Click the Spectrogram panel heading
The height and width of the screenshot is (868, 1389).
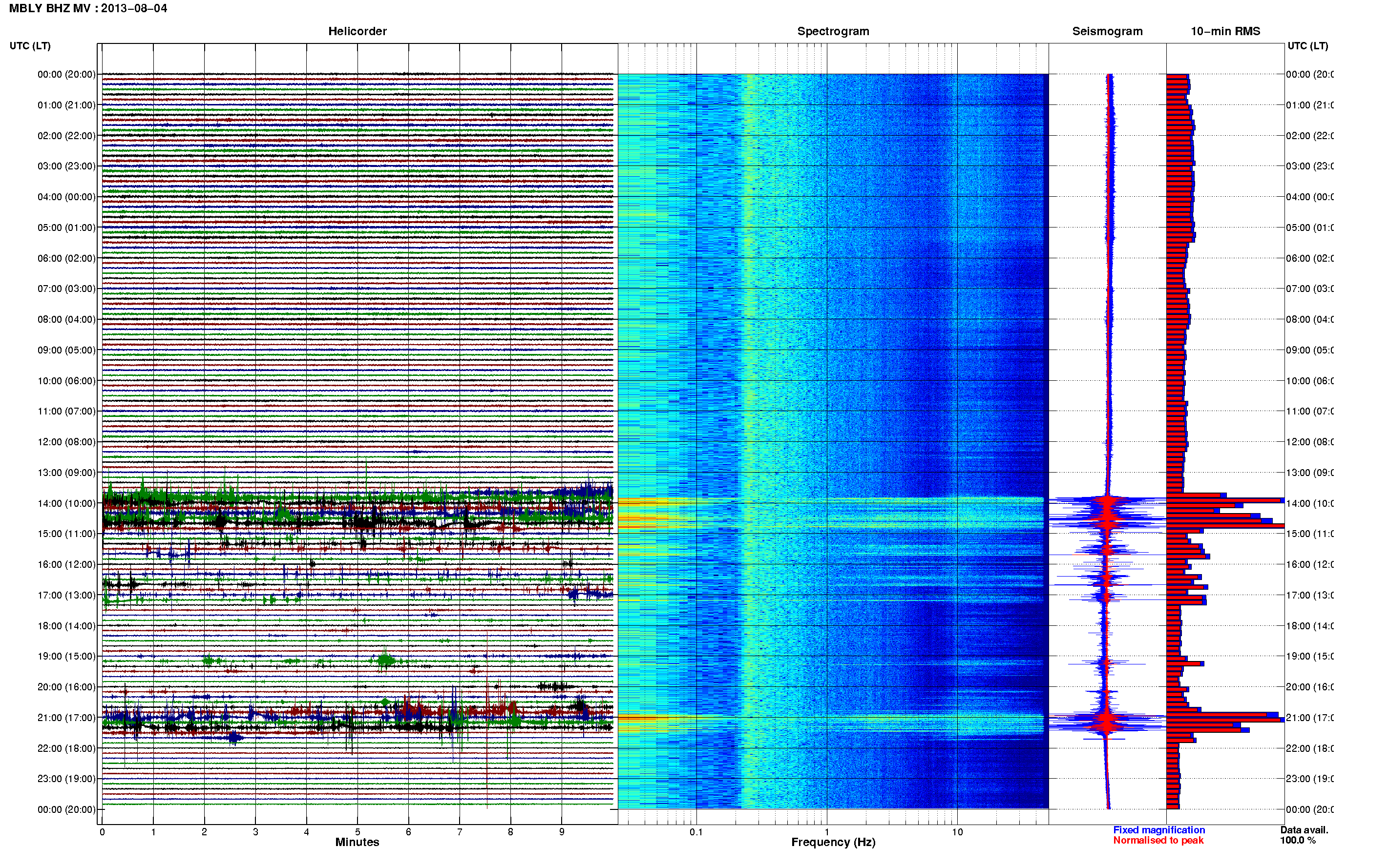(x=833, y=32)
